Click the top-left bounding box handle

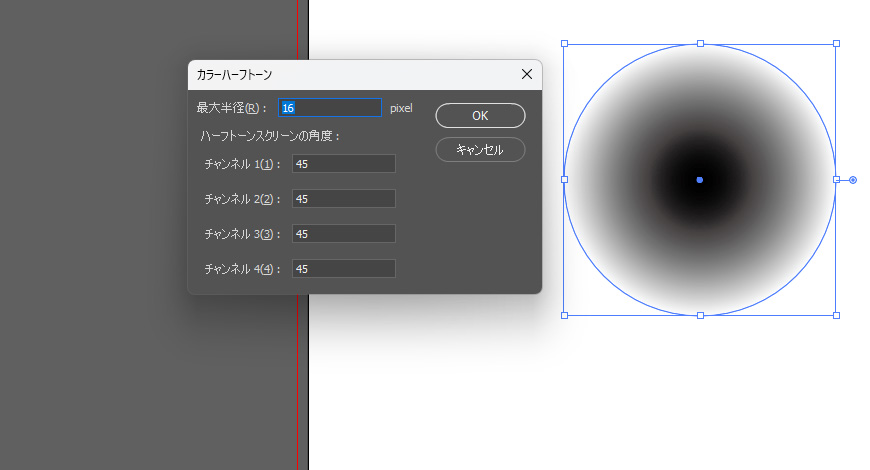click(564, 44)
